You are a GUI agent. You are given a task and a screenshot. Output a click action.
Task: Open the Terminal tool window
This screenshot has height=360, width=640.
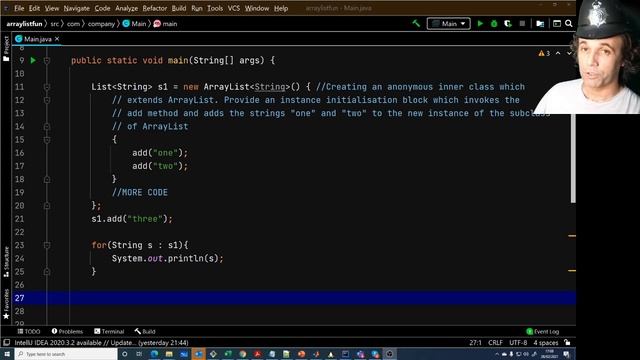tap(109, 331)
